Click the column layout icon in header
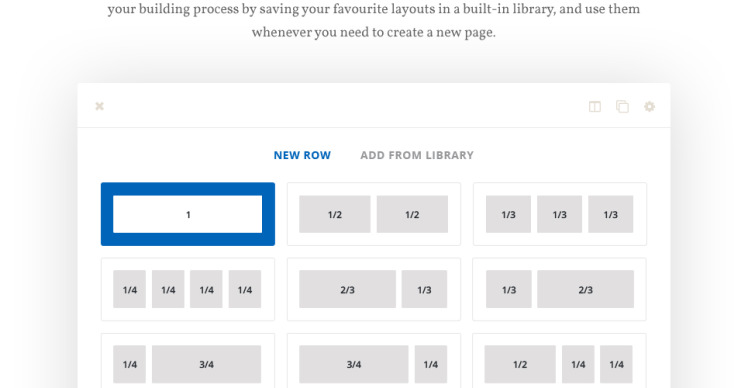 (594, 106)
